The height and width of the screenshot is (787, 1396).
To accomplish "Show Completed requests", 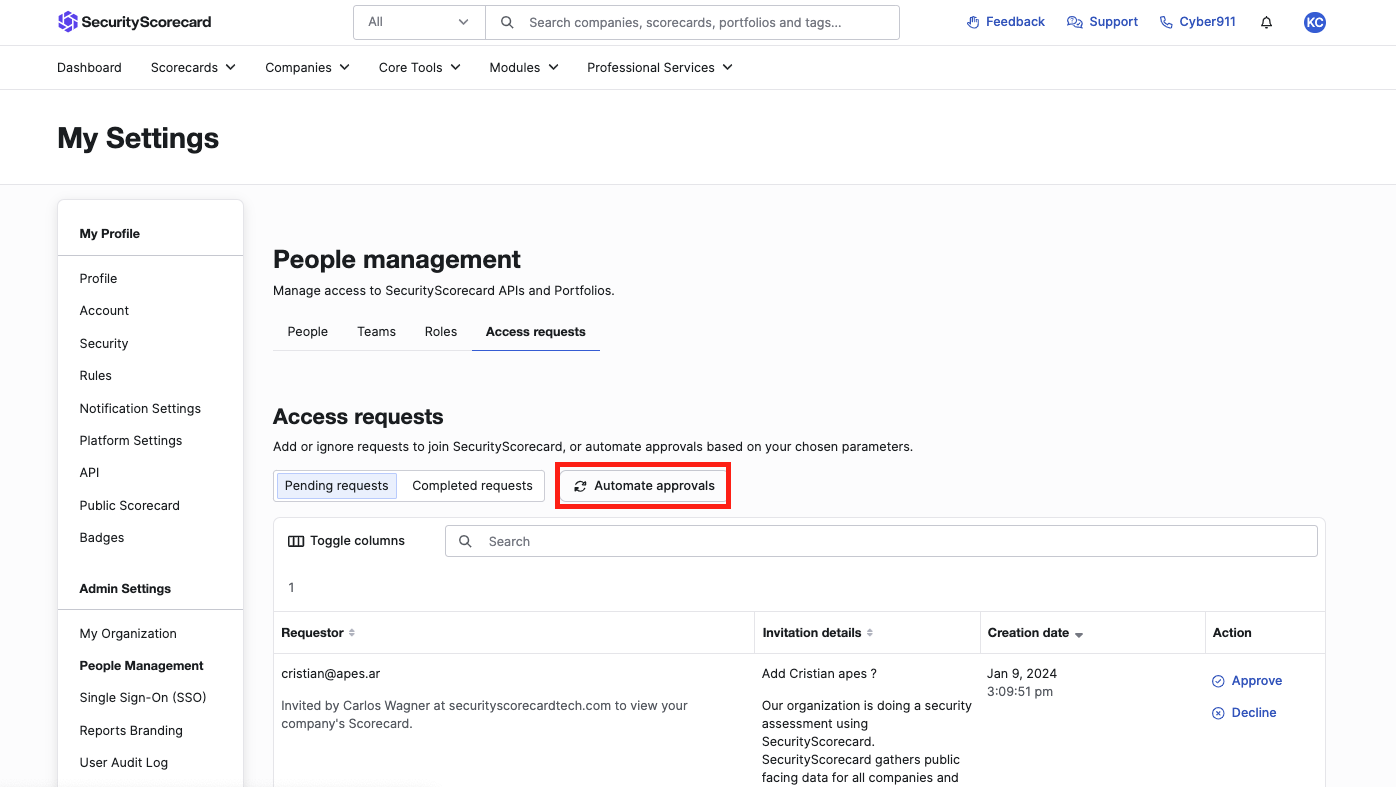I will [x=472, y=486].
